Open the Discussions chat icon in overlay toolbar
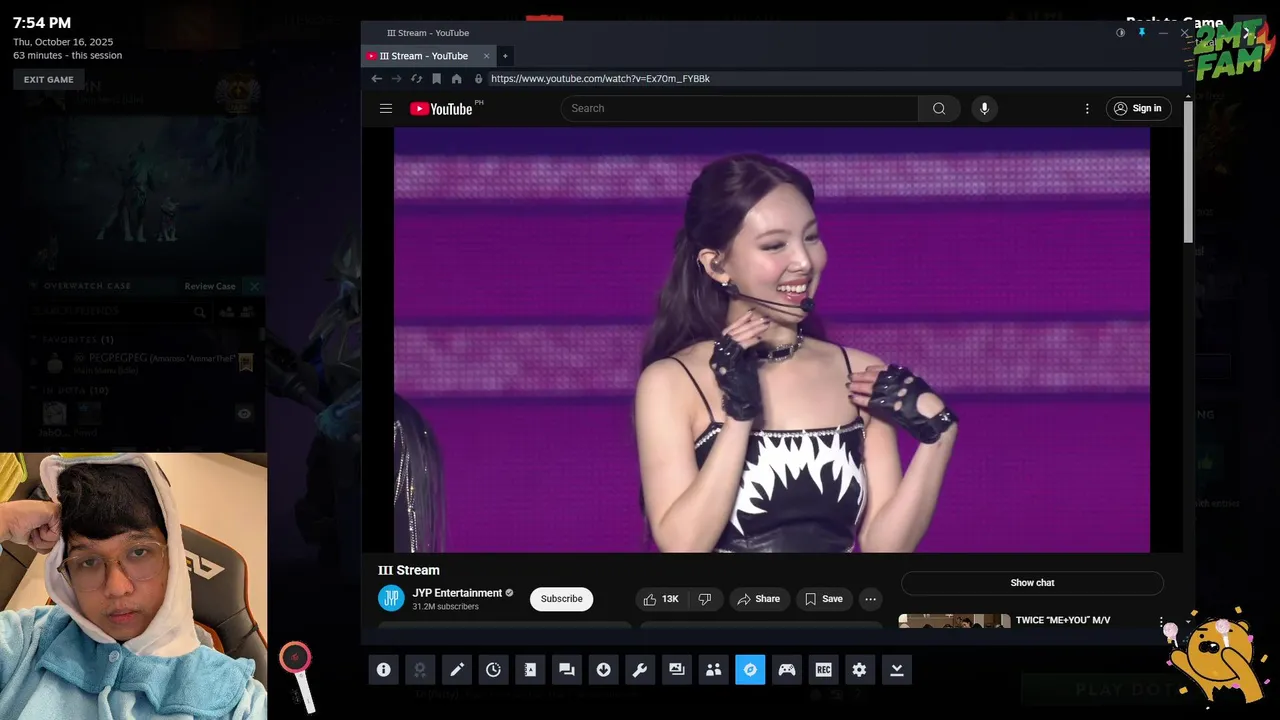Image resolution: width=1280 pixels, height=720 pixels. click(x=567, y=670)
